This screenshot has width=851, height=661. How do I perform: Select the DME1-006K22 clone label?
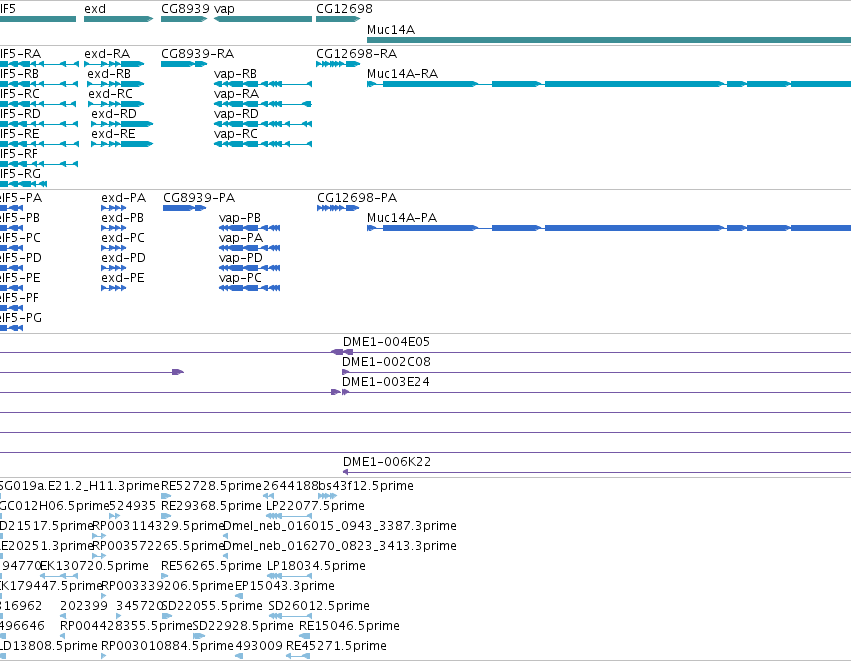(x=387, y=462)
